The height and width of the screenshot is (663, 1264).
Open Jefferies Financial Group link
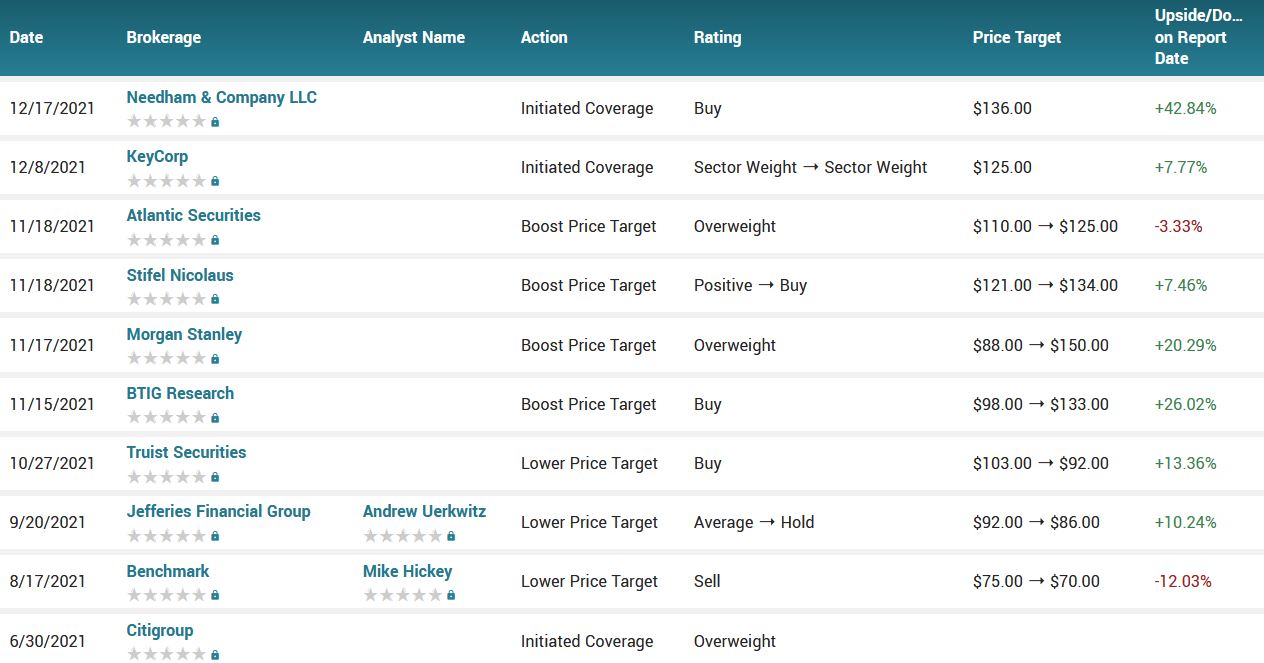[x=218, y=511]
